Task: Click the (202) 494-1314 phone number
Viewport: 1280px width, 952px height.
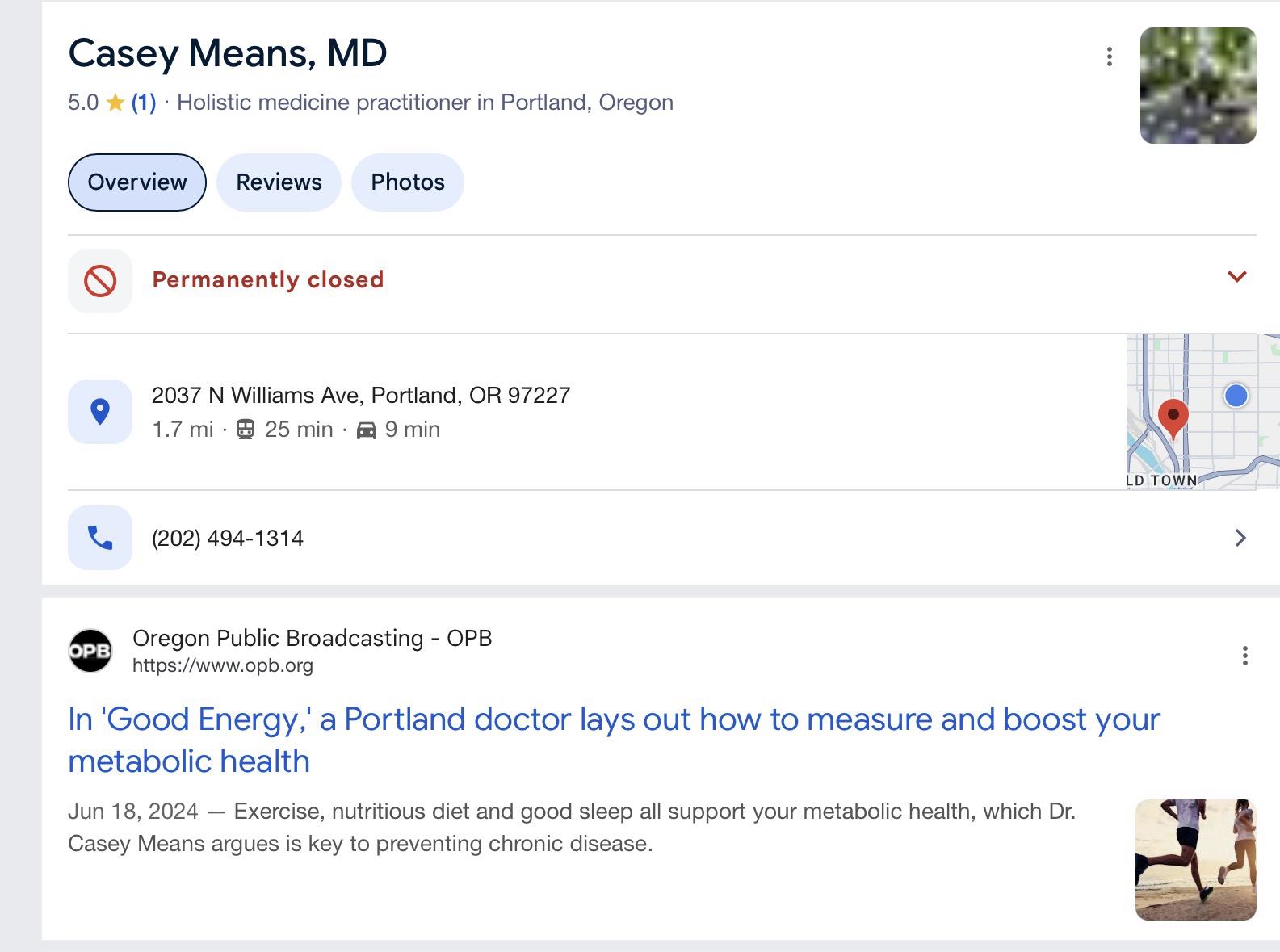Action: pyautogui.click(x=228, y=539)
